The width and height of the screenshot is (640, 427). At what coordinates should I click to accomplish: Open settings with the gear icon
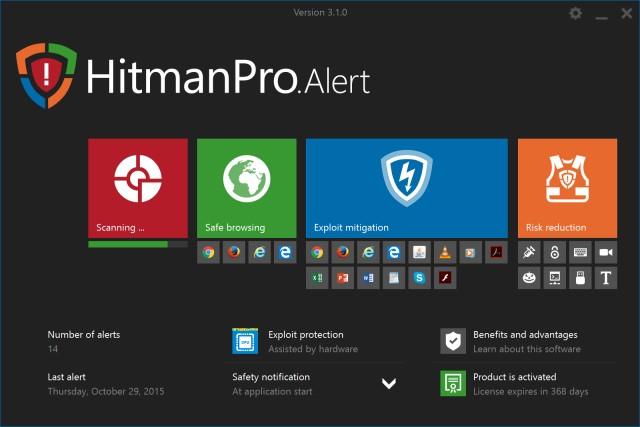[x=575, y=13]
